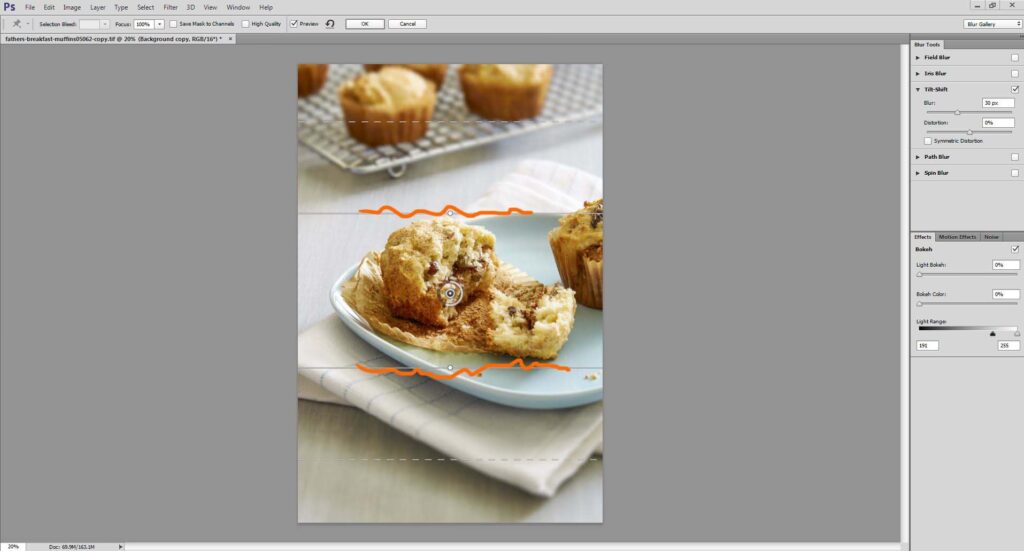This screenshot has height=551, width=1024.
Task: Open the Filter menu
Action: (x=171, y=7)
